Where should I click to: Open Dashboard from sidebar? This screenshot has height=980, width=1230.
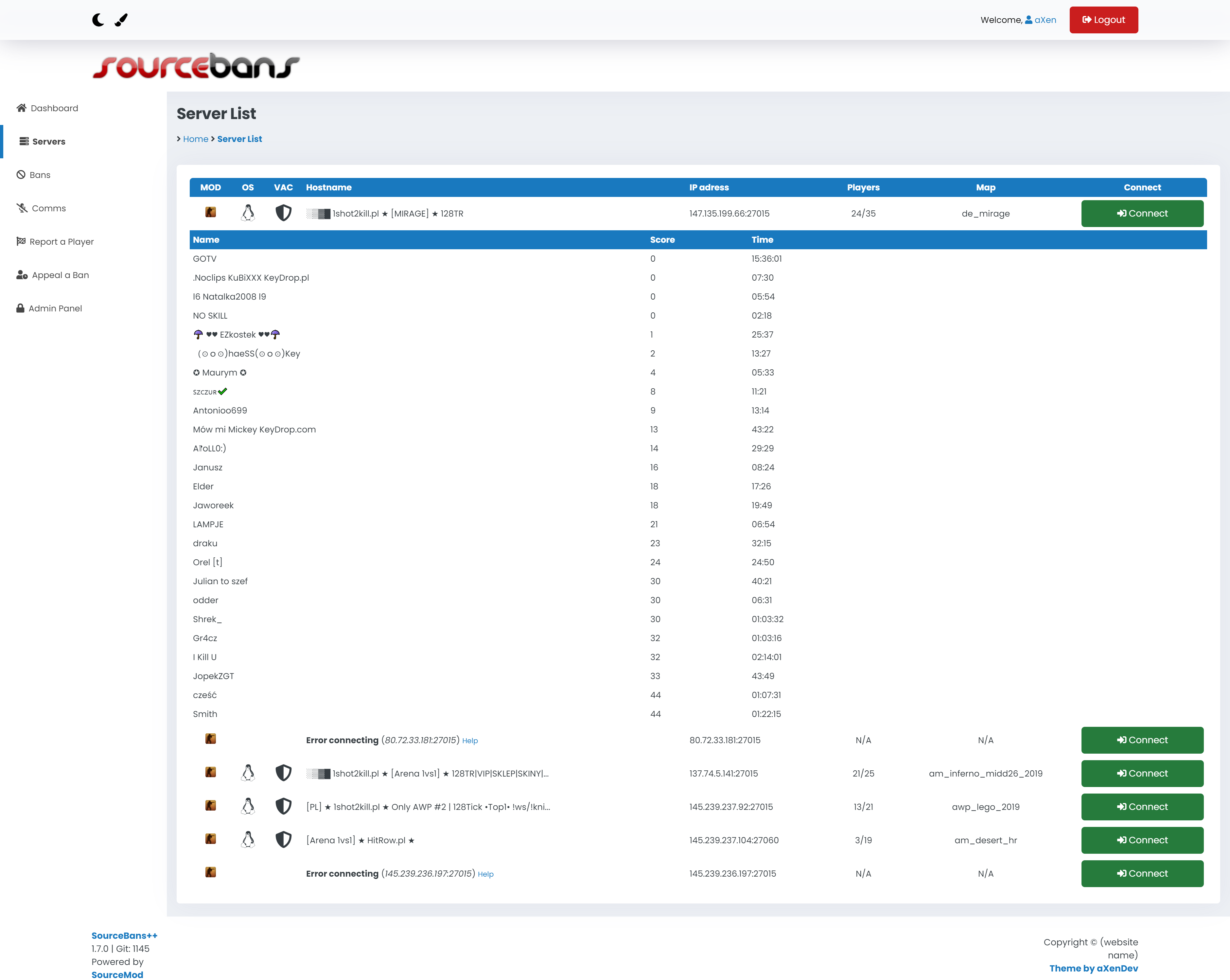point(54,108)
